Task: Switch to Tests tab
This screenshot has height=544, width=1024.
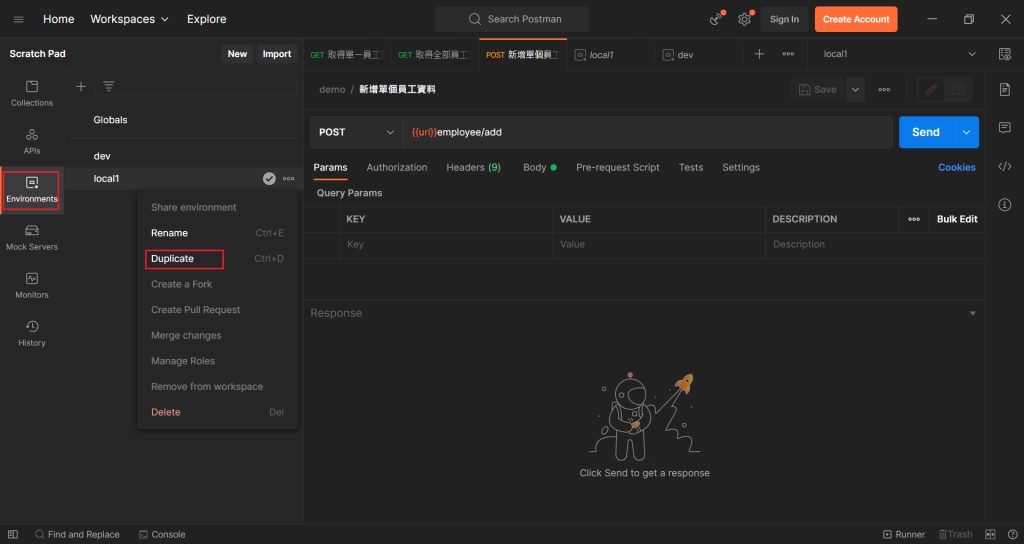Action: tap(691, 167)
